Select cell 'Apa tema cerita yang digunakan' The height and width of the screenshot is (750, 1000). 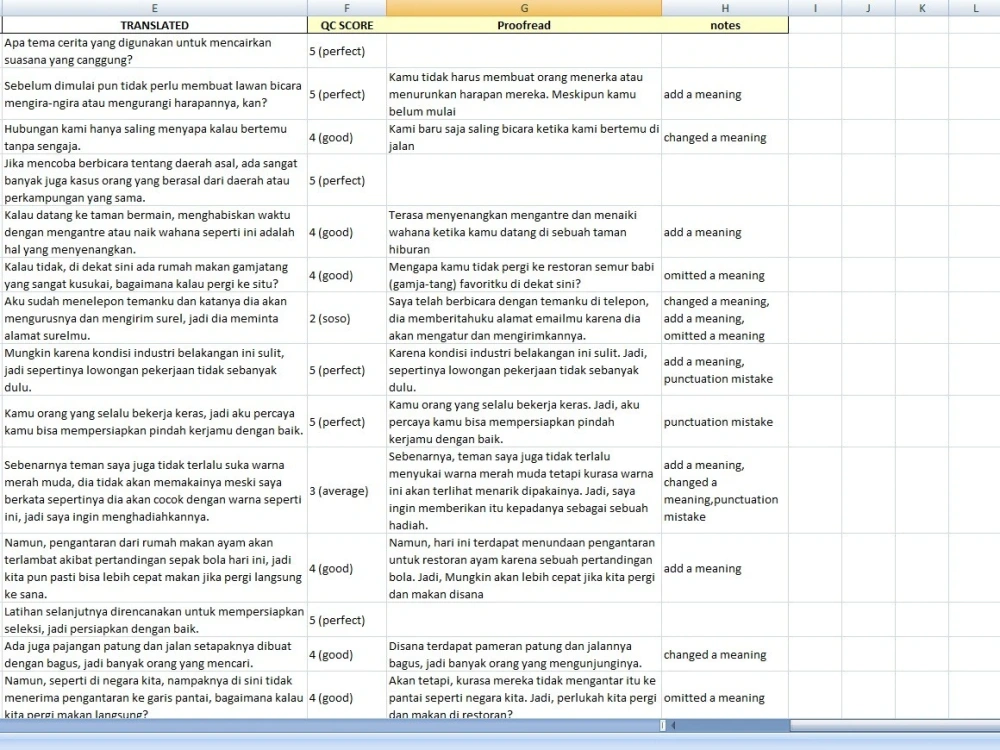pos(154,51)
